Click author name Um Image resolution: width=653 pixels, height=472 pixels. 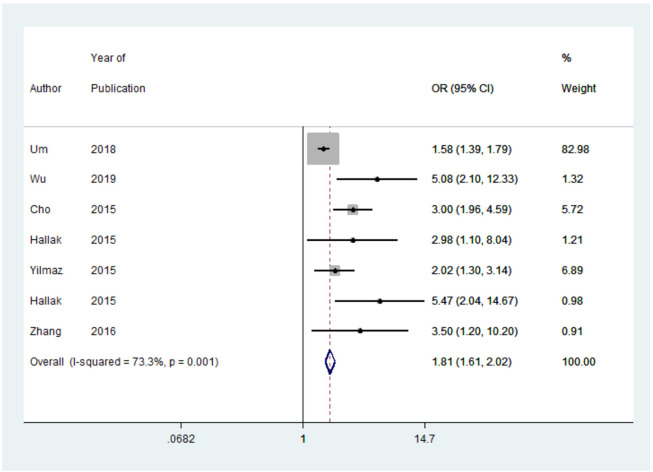pos(39,149)
